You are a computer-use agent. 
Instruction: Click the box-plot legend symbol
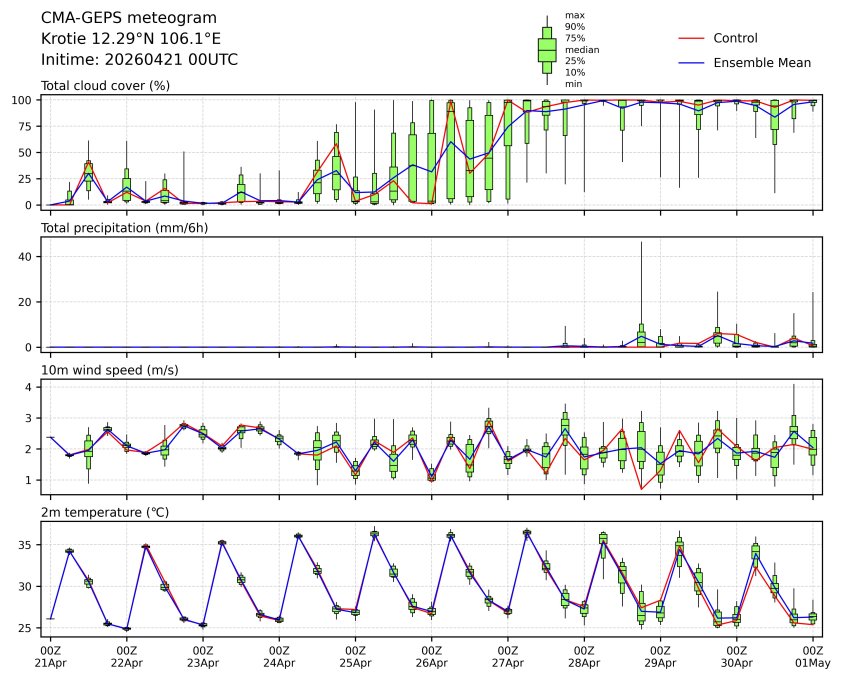(x=547, y=49)
